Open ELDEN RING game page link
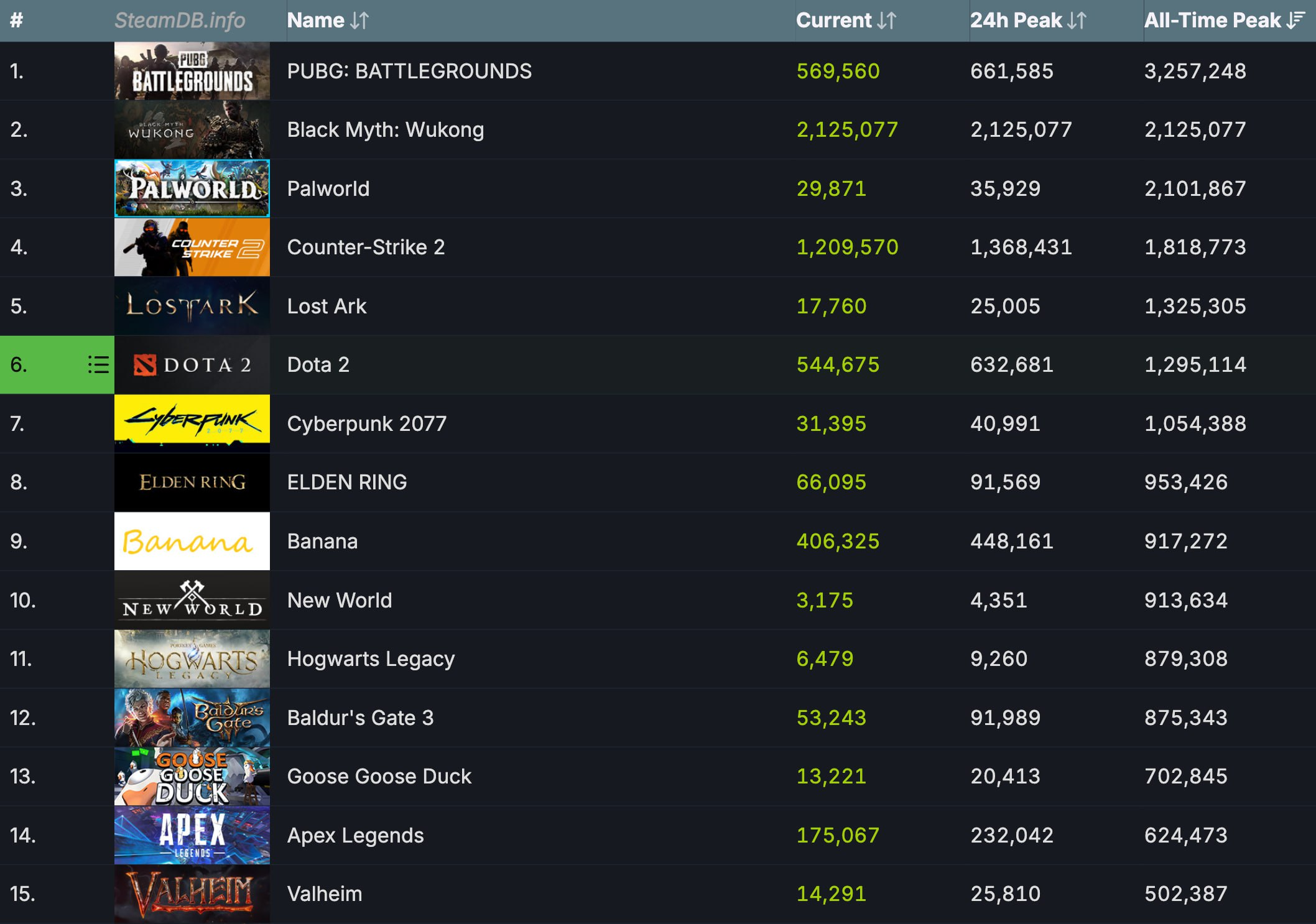1316x924 pixels. click(346, 482)
